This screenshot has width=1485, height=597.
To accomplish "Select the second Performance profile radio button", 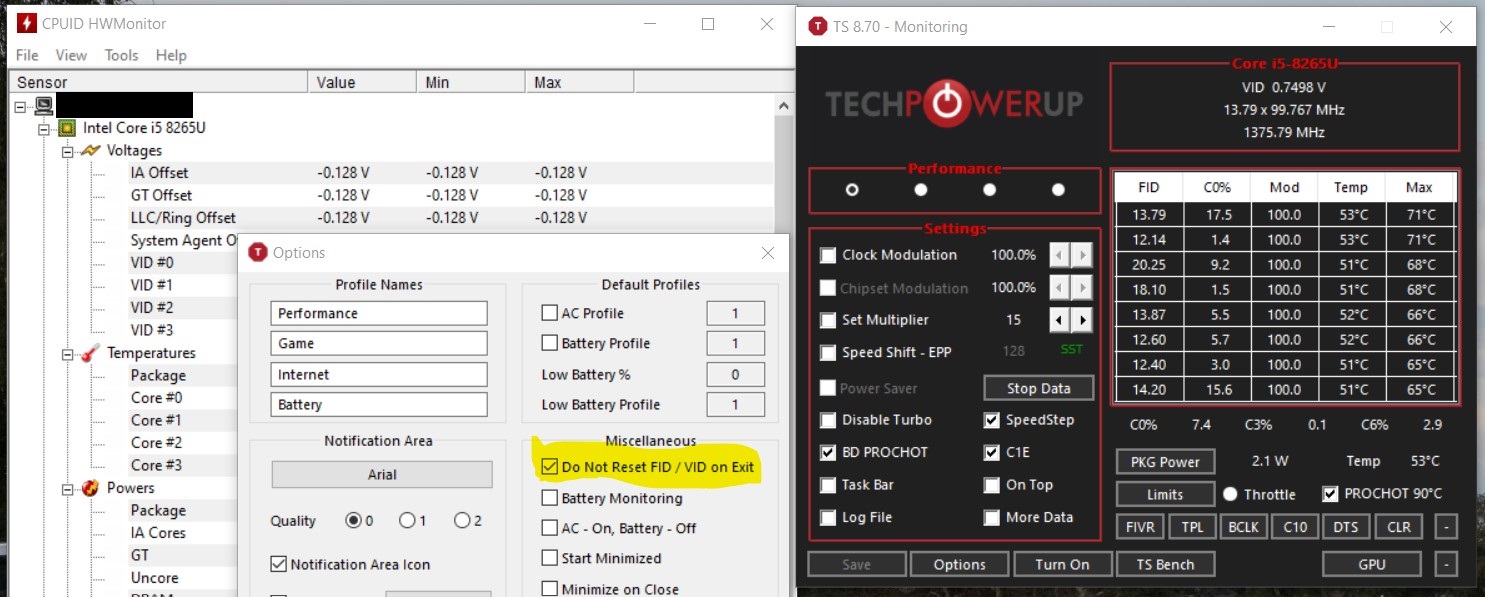I will (x=921, y=190).
